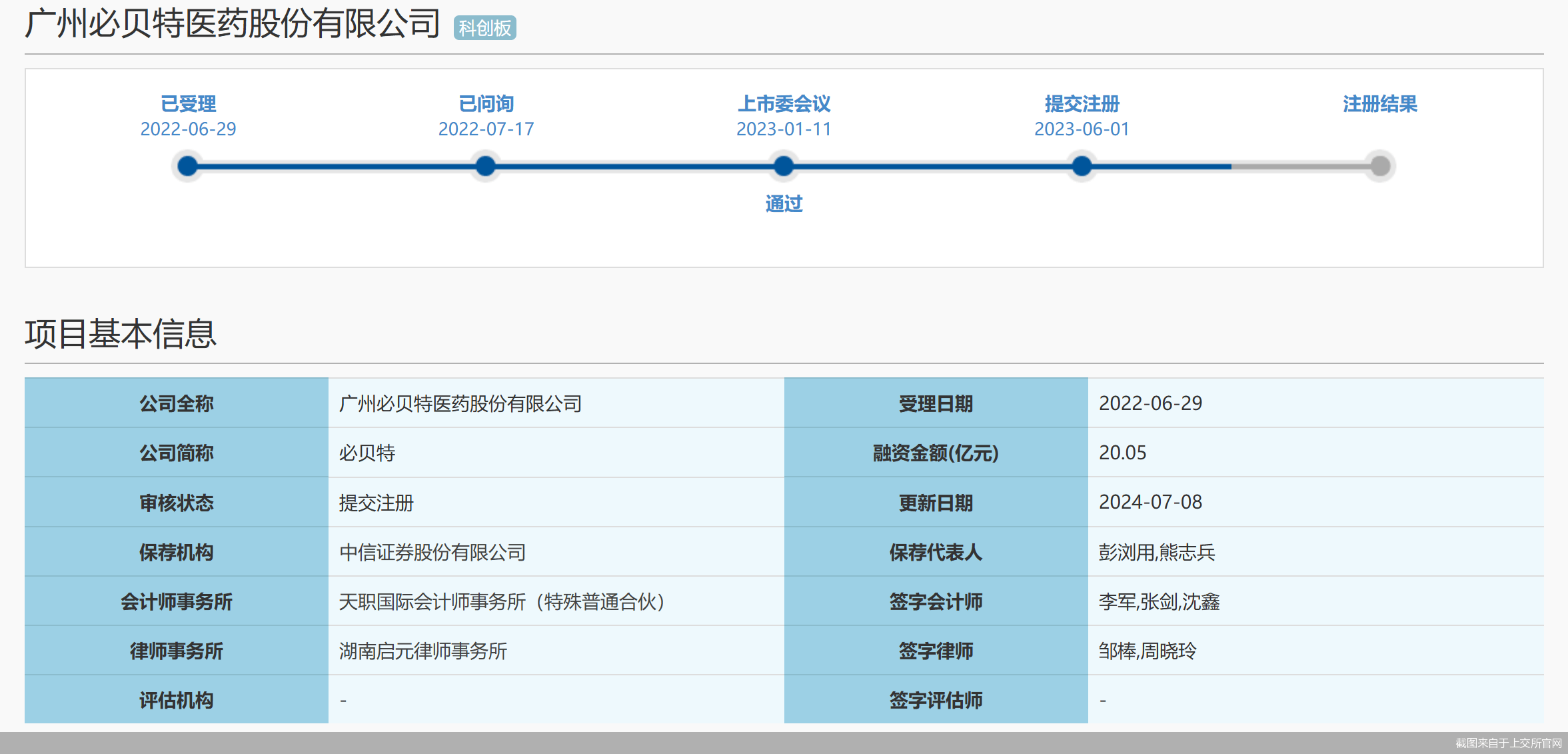Click the 公司全称 header cell
1568x754 pixels.
[x=177, y=403]
